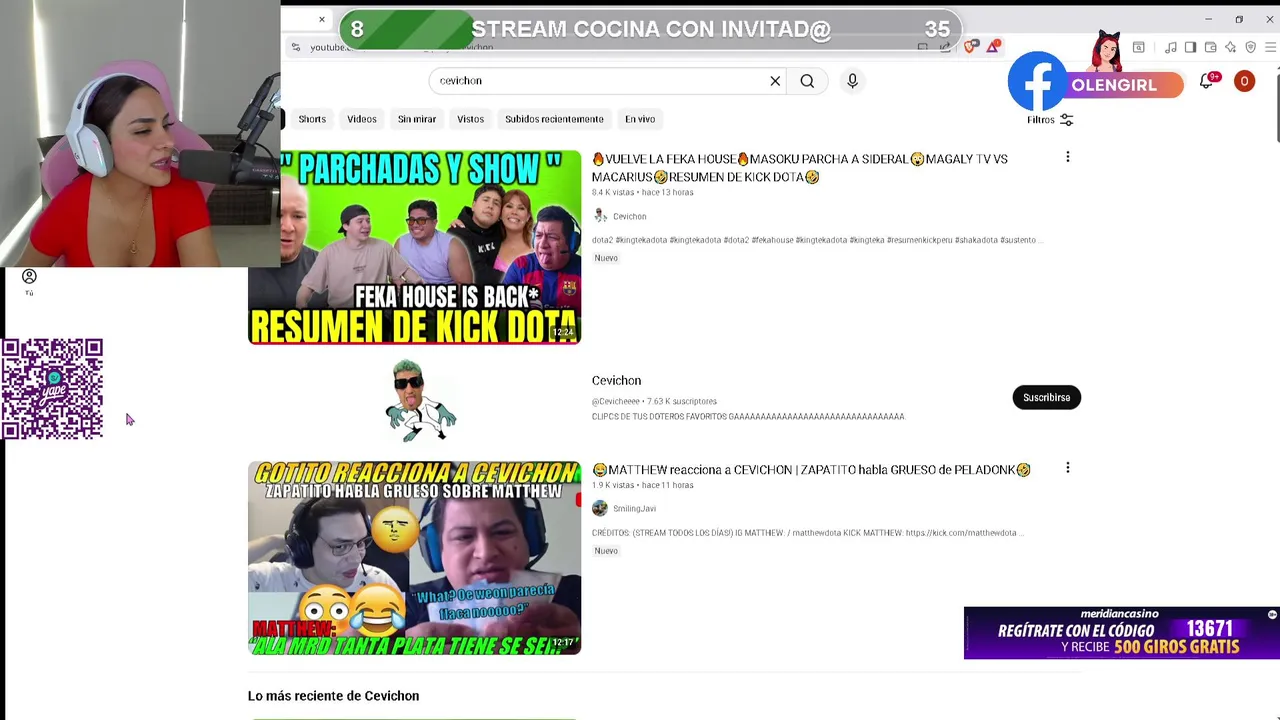Open the Filtros filter options
Screen dimensions: 1280x720
(1050, 120)
